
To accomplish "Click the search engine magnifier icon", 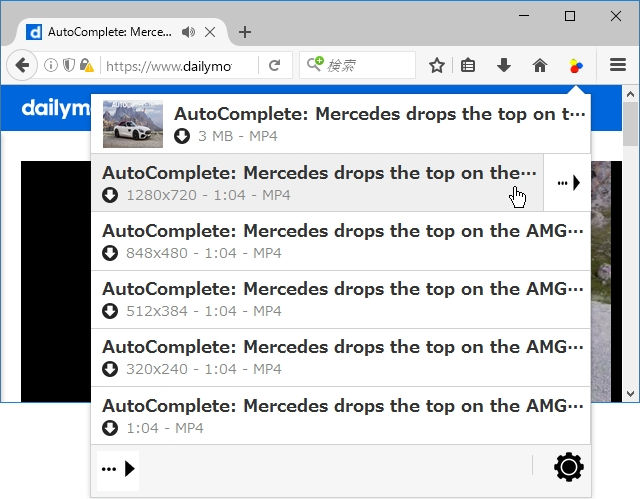I will click(314, 64).
